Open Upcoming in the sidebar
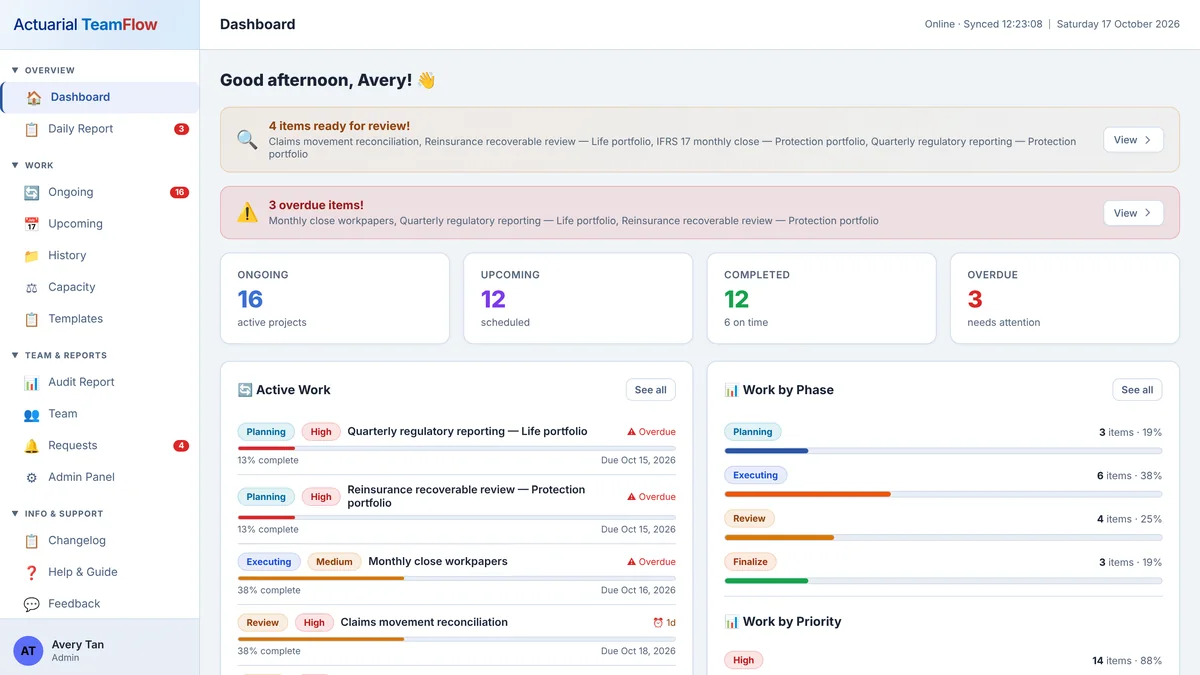1200x675 pixels. click(x=100, y=224)
